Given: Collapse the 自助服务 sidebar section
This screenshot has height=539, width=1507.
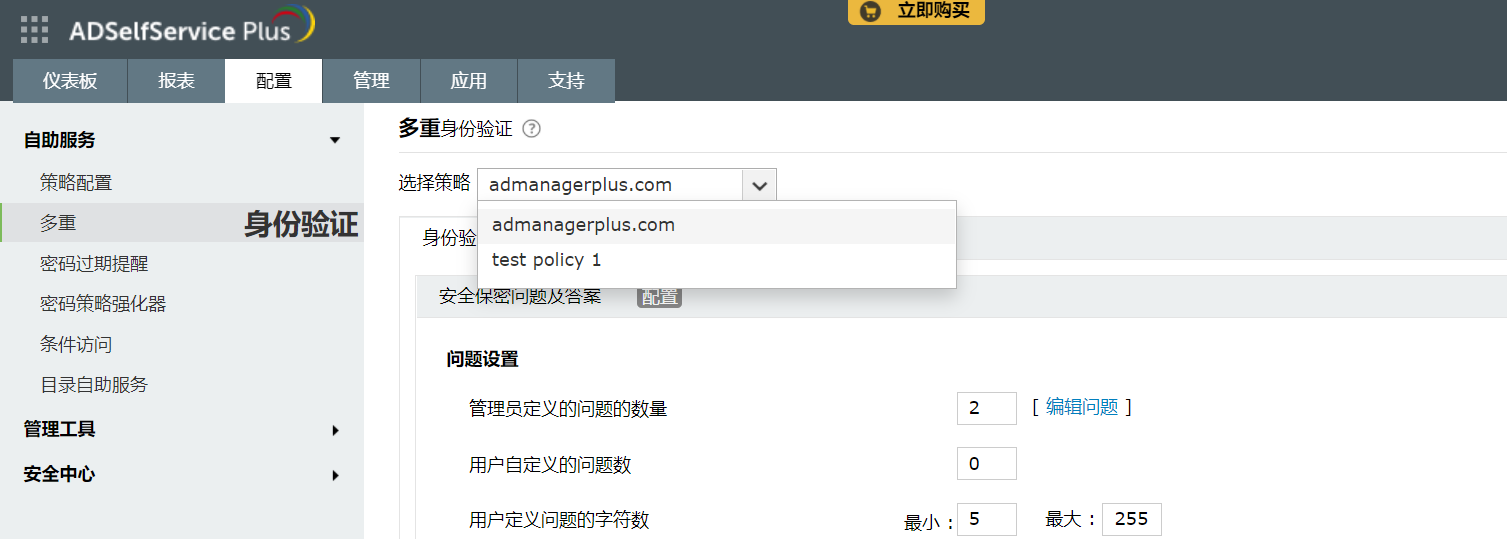Looking at the screenshot, I should tap(335, 141).
